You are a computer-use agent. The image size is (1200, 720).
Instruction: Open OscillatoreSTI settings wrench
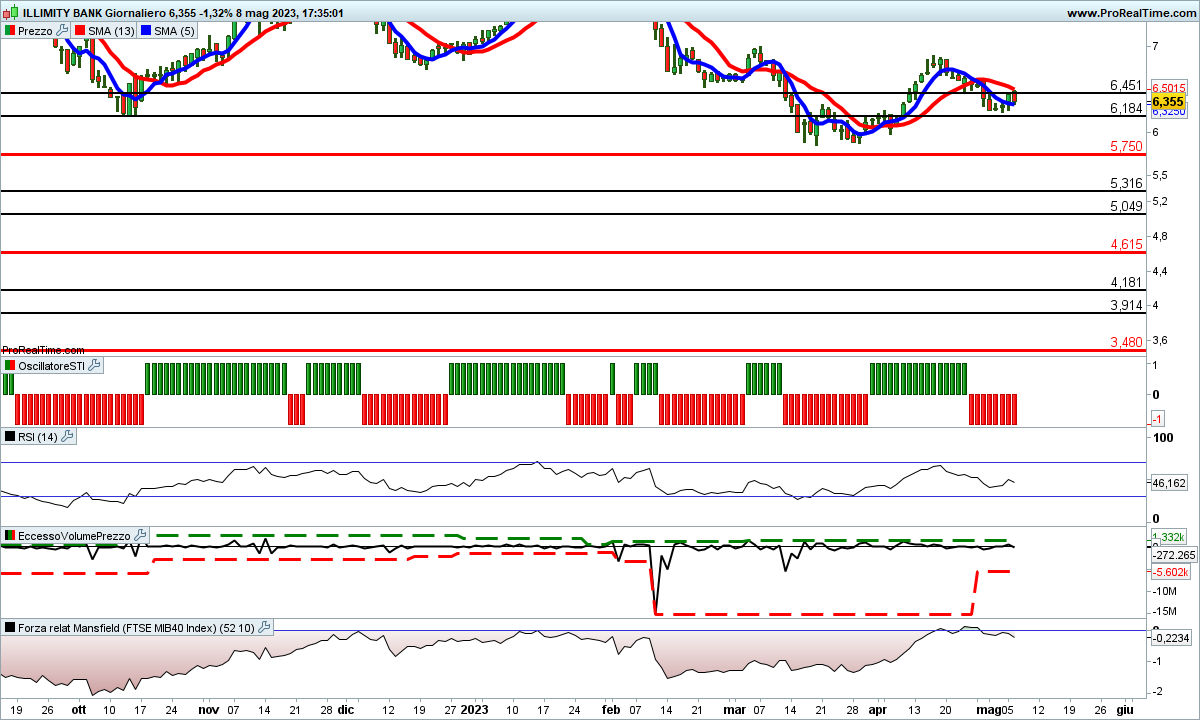(94, 366)
